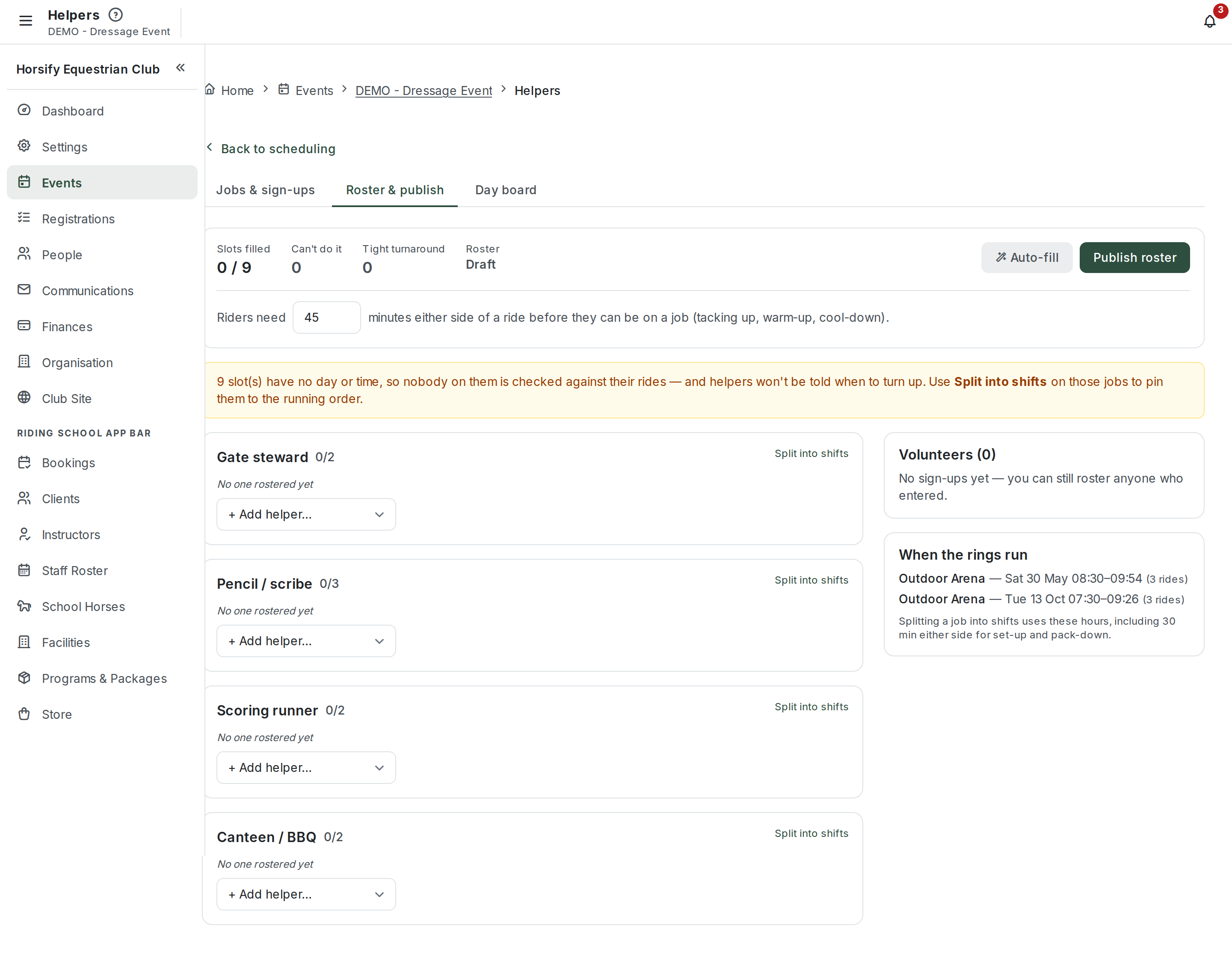The image size is (1232, 973).
Task: Click the Store bag icon
Action: 24,713
